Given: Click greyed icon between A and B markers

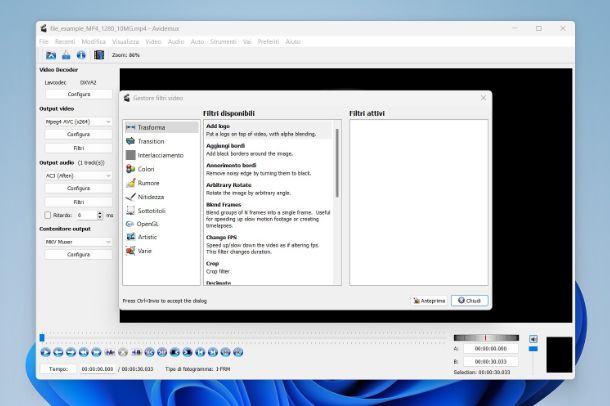Looking at the screenshot, I should [123, 352].
